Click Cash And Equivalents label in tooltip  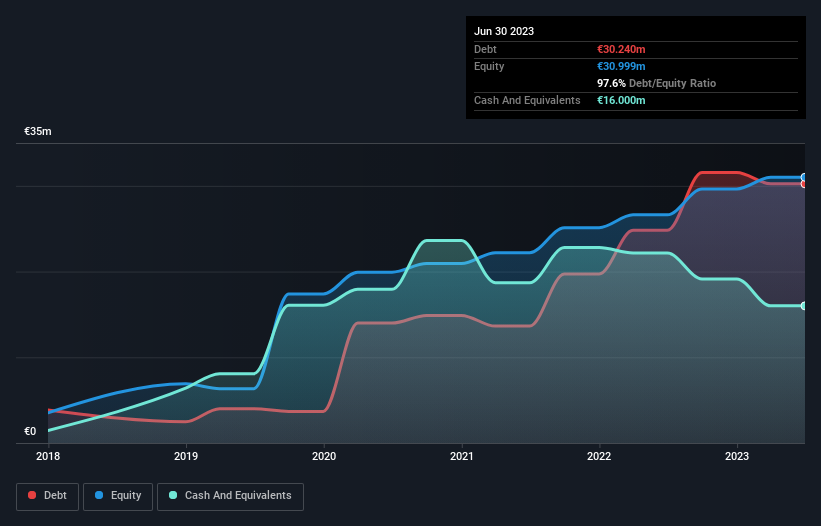pos(527,100)
